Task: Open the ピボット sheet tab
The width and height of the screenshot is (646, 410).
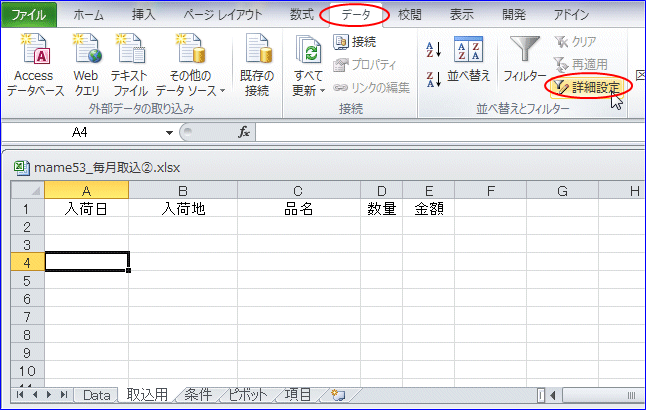Action: point(248,395)
